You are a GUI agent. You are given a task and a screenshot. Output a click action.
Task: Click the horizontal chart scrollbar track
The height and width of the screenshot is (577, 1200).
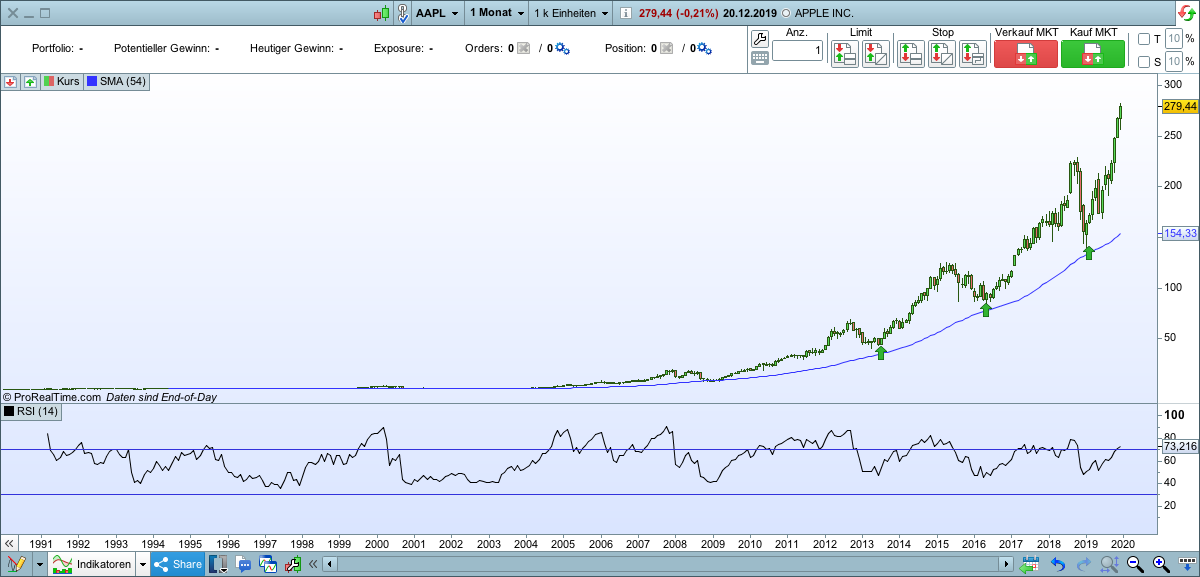[668, 565]
